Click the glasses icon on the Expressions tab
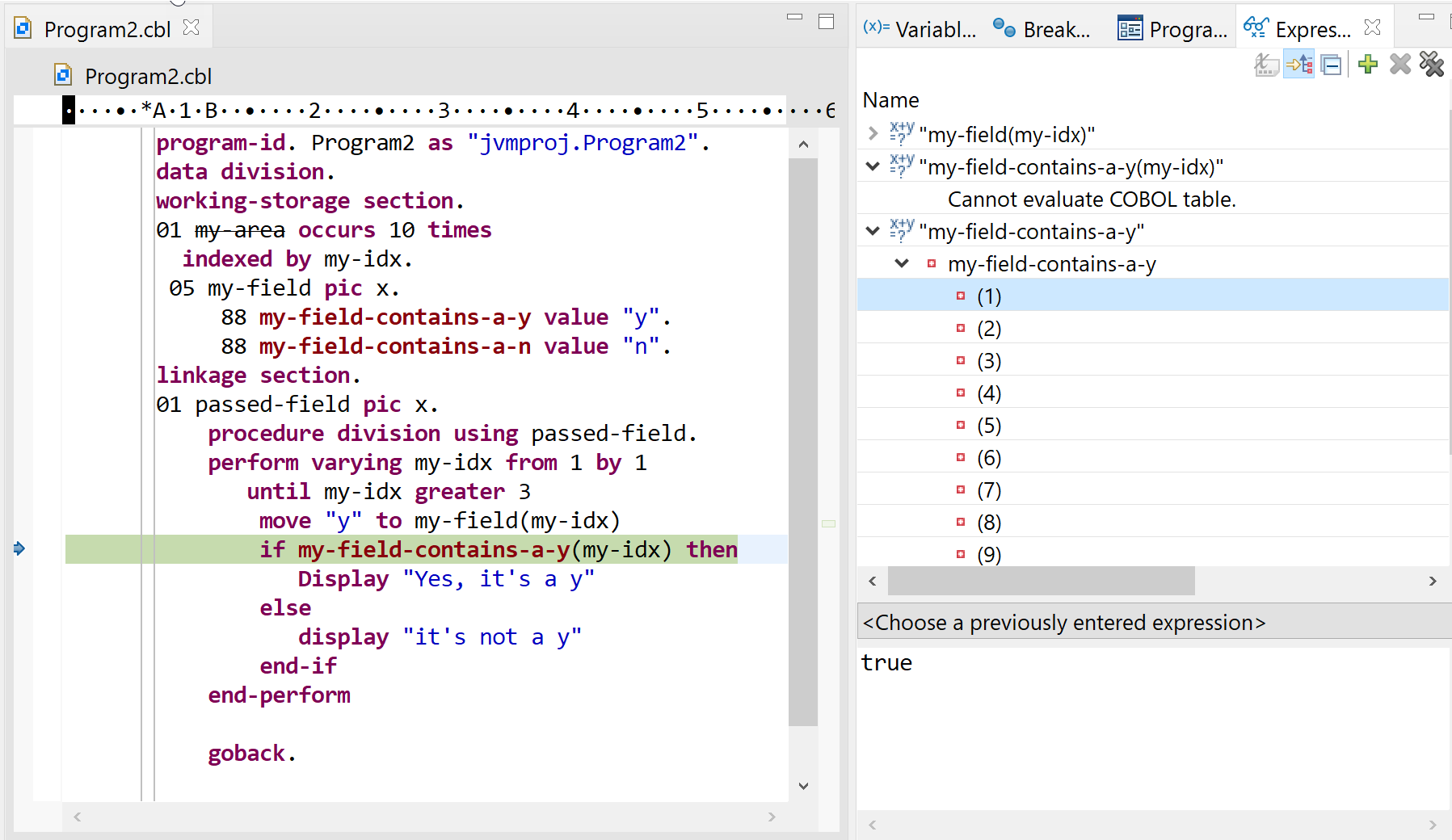Screen dimensions: 1452x840 click(x=1255, y=27)
